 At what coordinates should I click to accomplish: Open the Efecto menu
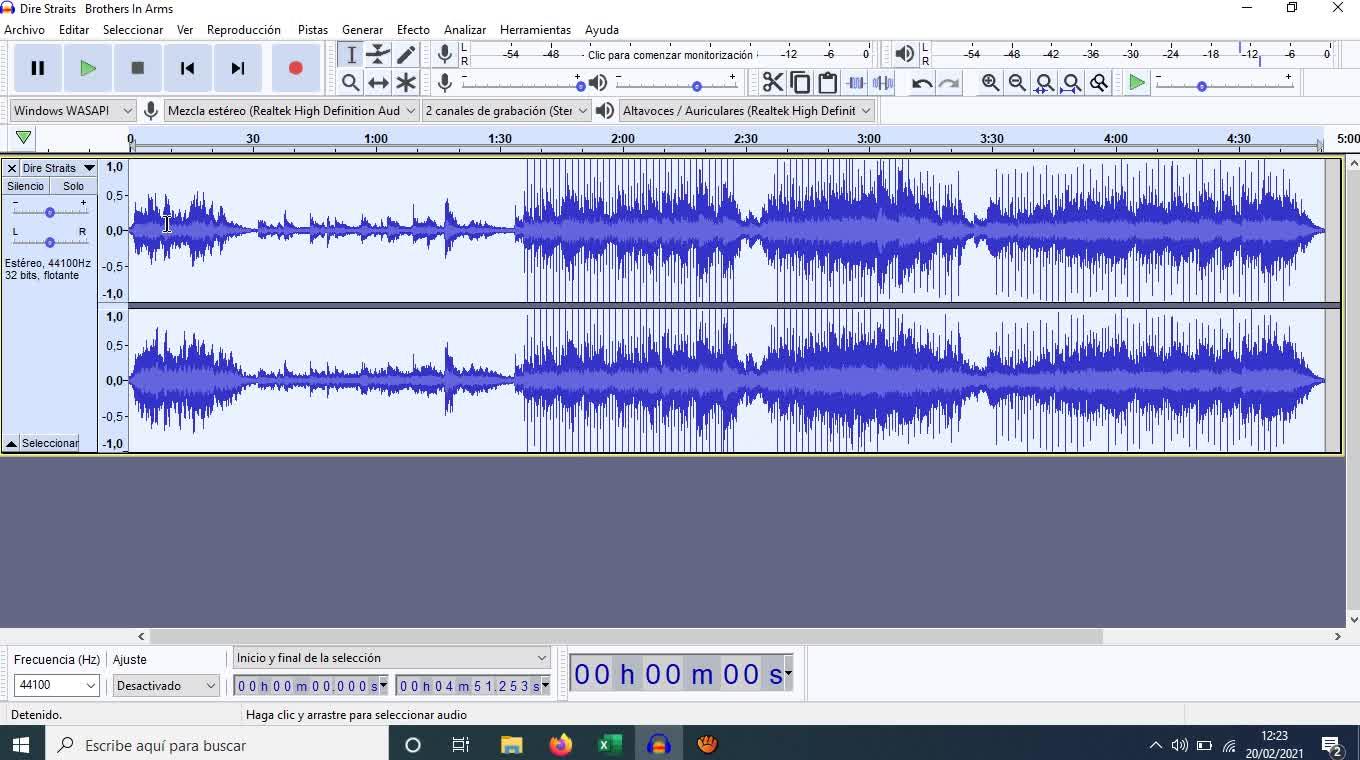tap(412, 29)
